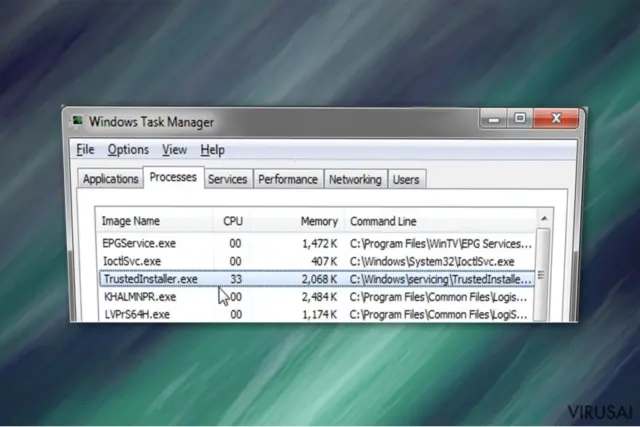Click the KHALMNPR.exe command line path
This screenshot has height=427, width=640.
[438, 297]
